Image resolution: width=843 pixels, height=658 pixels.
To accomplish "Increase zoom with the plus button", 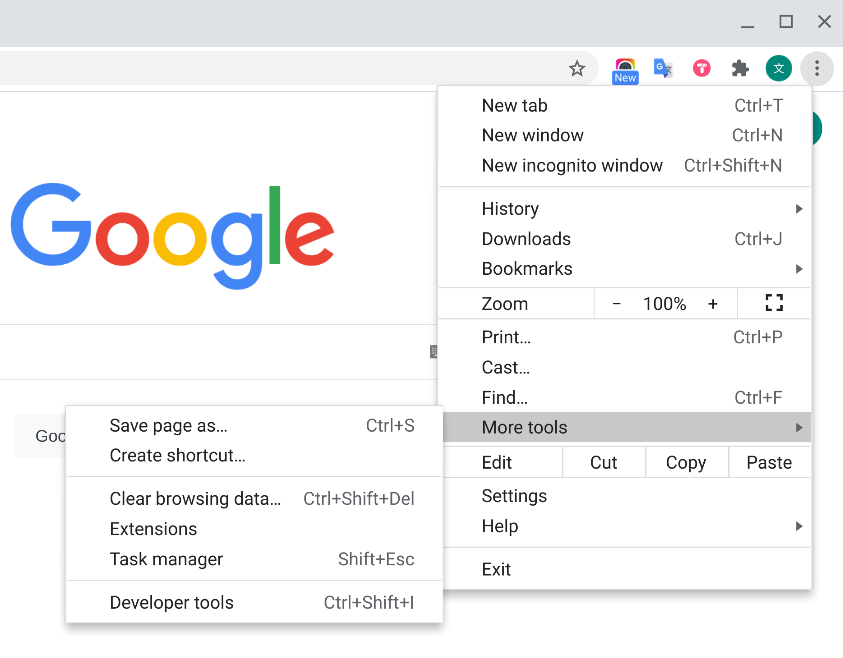I will tap(713, 304).
